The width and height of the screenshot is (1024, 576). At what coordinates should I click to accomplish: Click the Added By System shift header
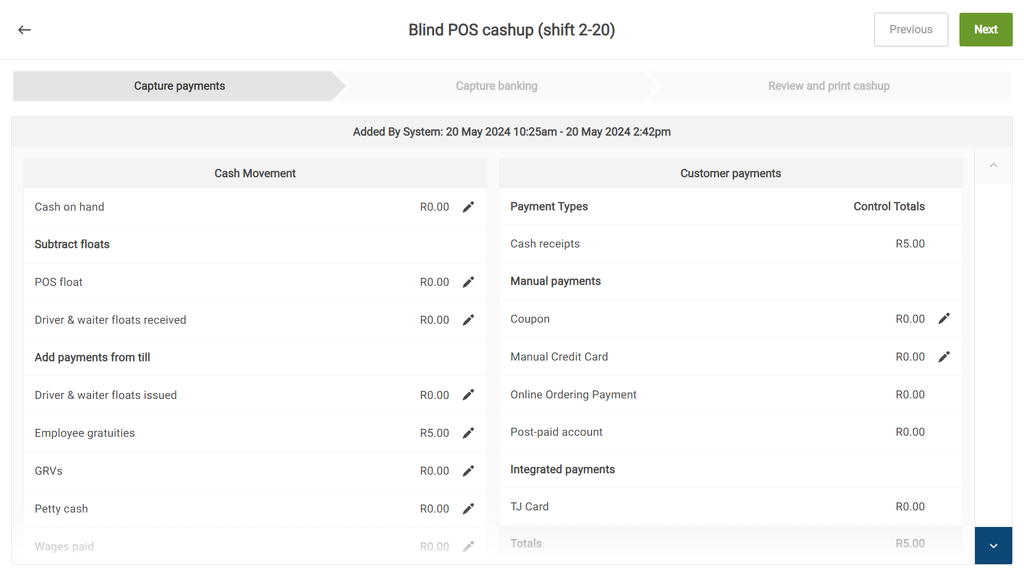coord(511,132)
